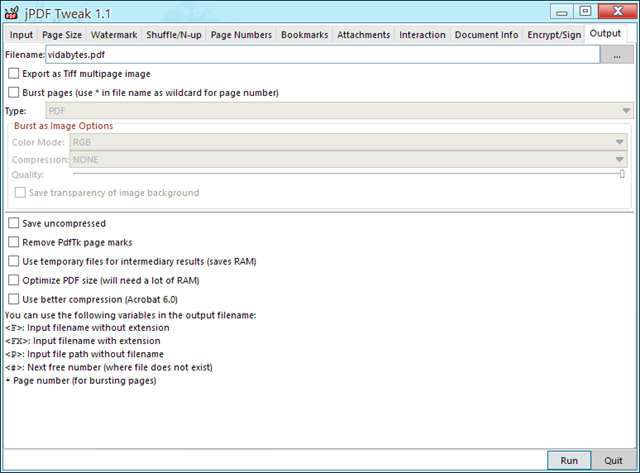Image resolution: width=640 pixels, height=473 pixels.
Task: Maximize the jPDF Tweak window
Action: [x=585, y=11]
